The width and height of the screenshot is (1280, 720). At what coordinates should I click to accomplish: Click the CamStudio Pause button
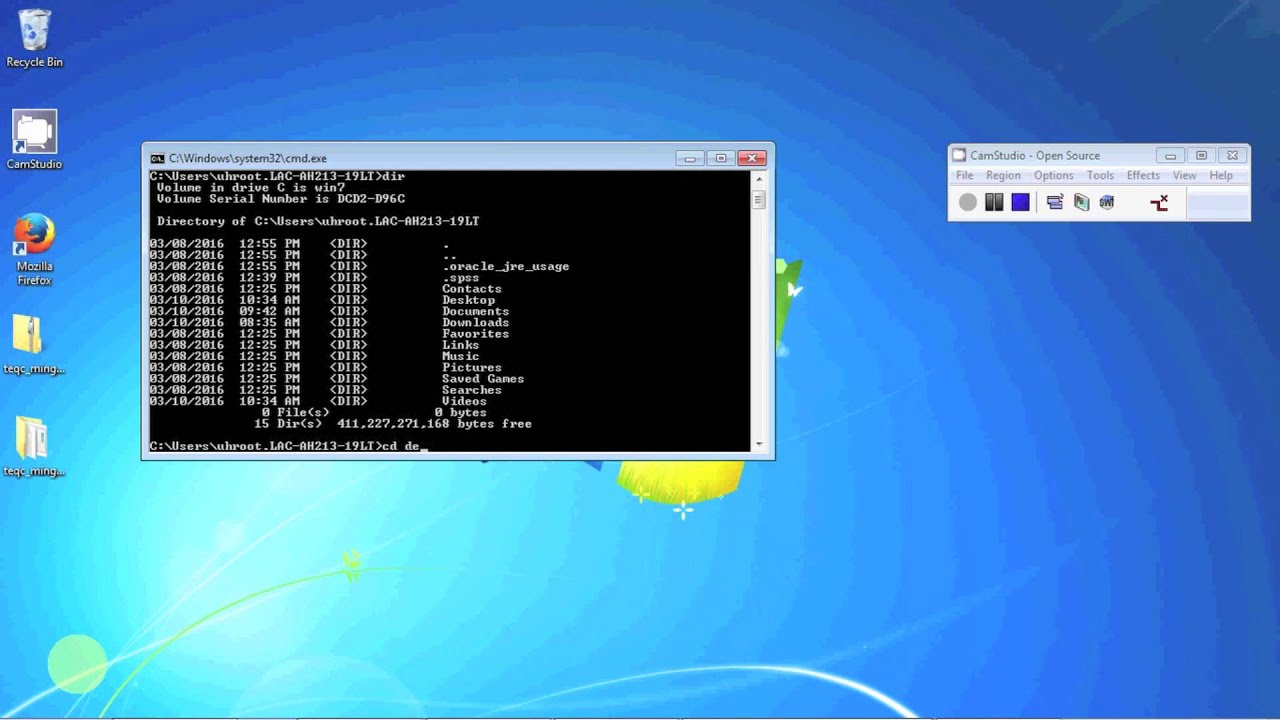(x=993, y=202)
